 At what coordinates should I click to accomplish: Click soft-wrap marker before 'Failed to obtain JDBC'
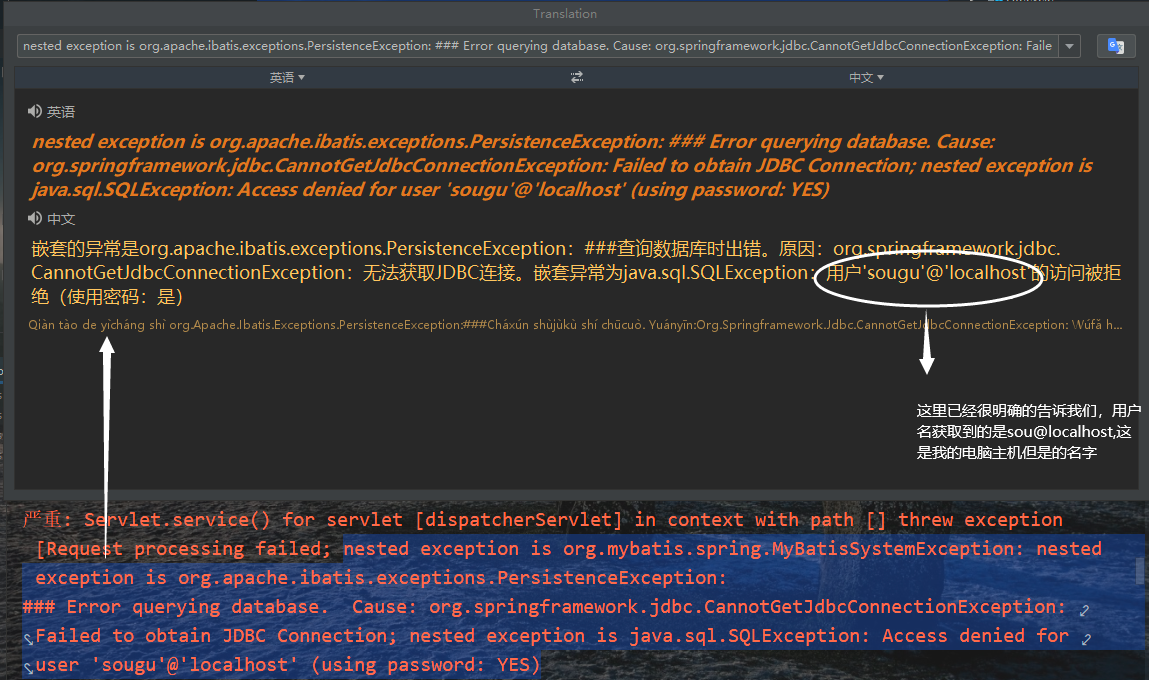[29, 635]
